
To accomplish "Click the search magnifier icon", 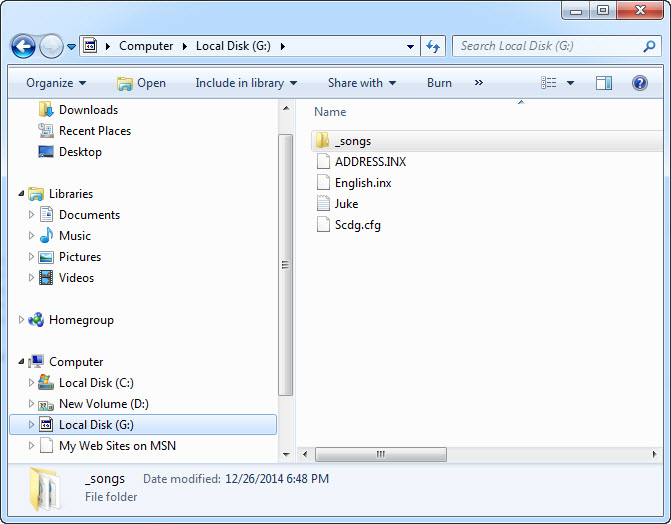I will click(x=649, y=46).
